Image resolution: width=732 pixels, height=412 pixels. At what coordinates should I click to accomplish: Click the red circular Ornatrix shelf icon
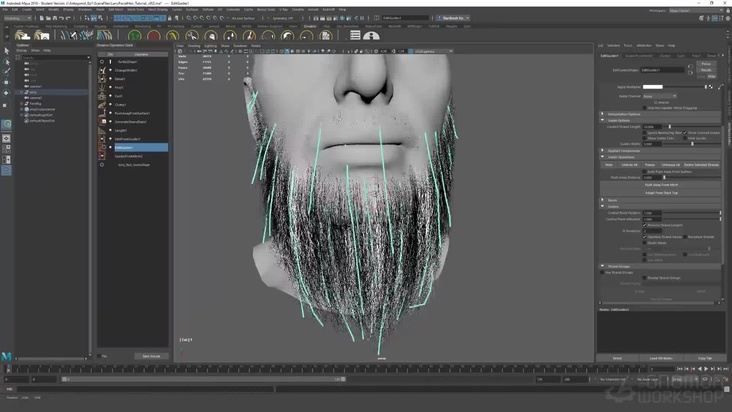(x=154, y=35)
